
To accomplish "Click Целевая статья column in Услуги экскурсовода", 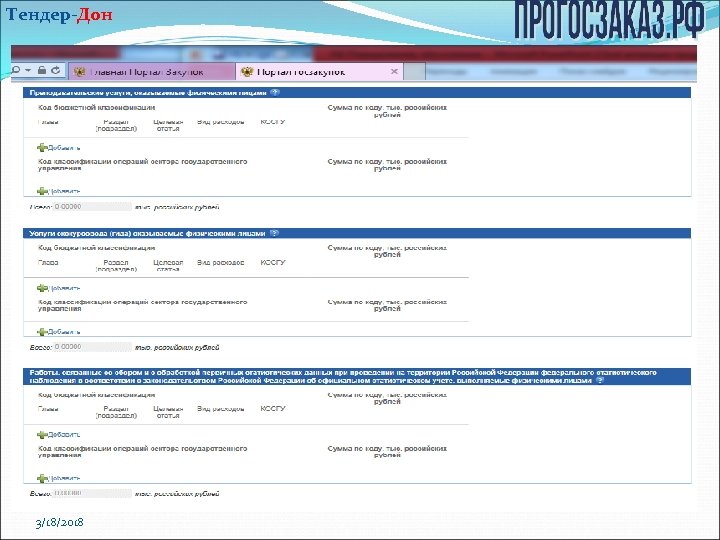I will point(168,265).
